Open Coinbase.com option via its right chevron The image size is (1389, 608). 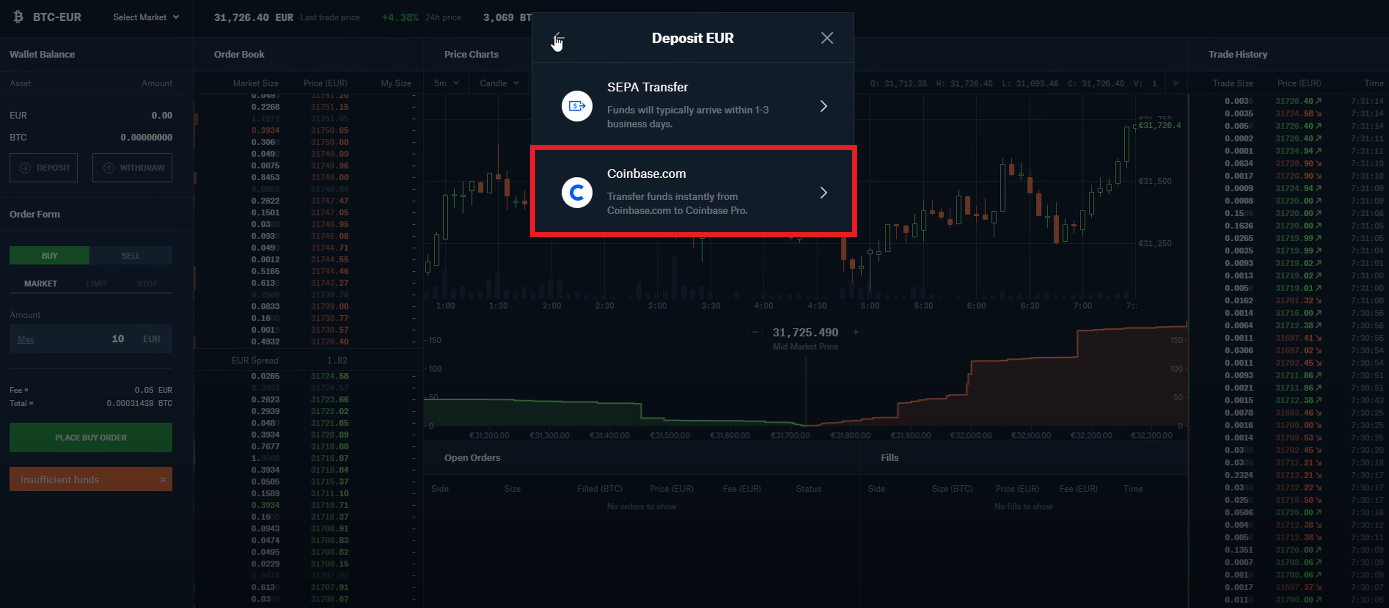[x=823, y=193]
